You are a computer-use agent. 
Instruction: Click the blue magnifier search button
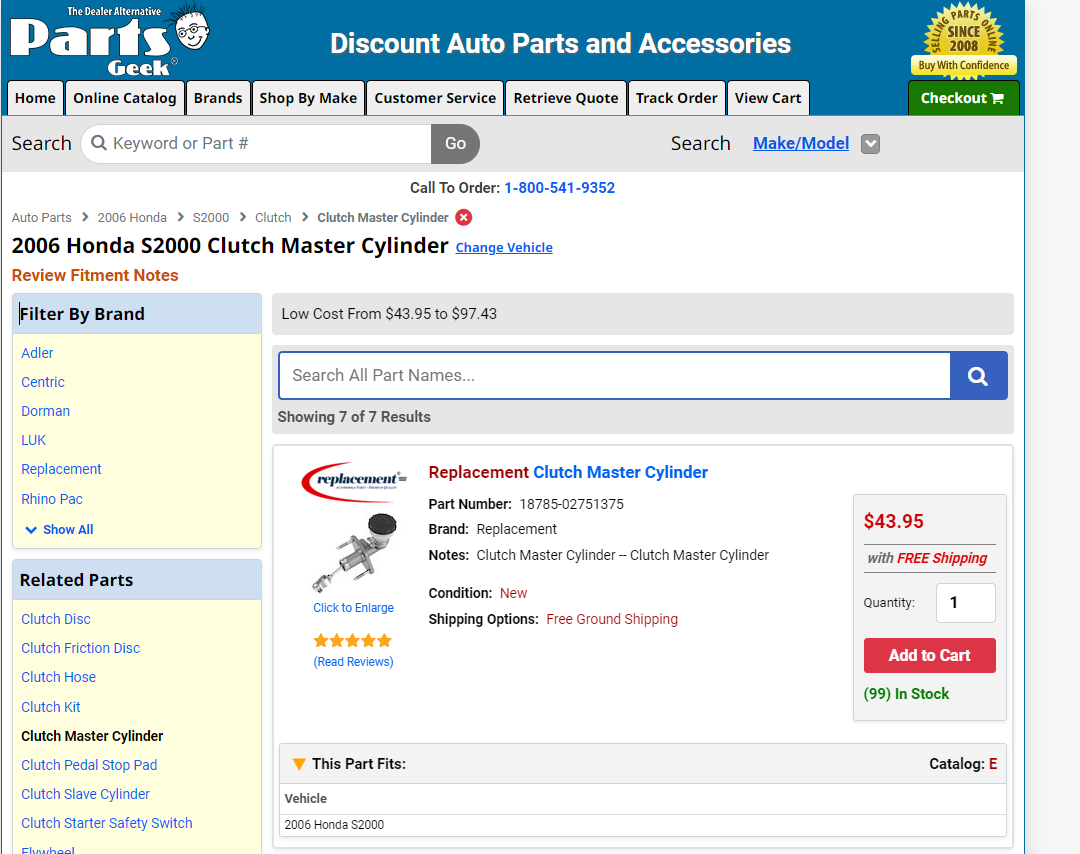coord(978,376)
